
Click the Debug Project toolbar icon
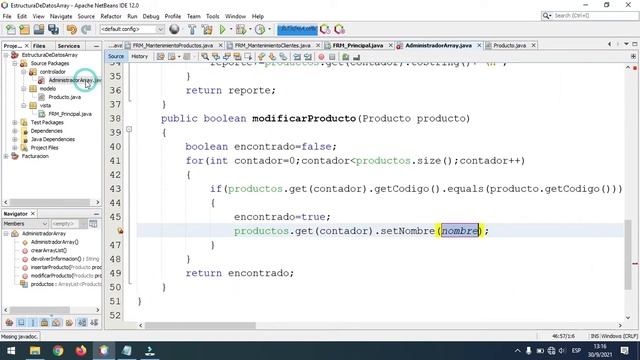(241, 29)
